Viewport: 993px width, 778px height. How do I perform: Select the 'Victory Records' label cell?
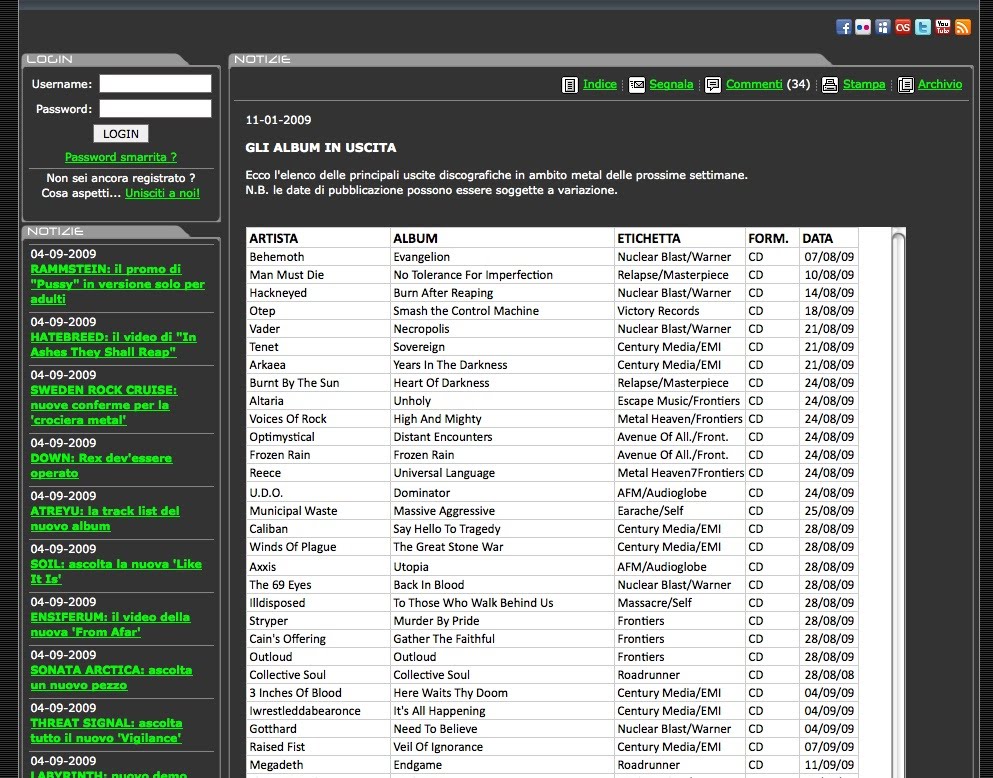coord(680,311)
